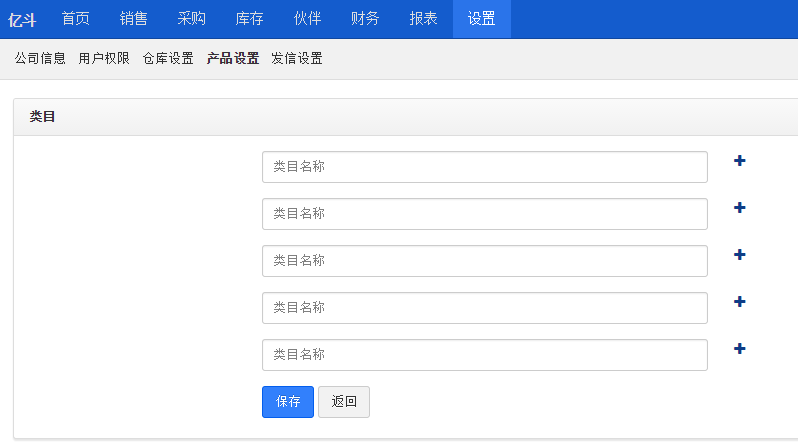Viewport: 798px width, 448px height.
Task: Select the 财务 menu item
Action: [x=365, y=19]
